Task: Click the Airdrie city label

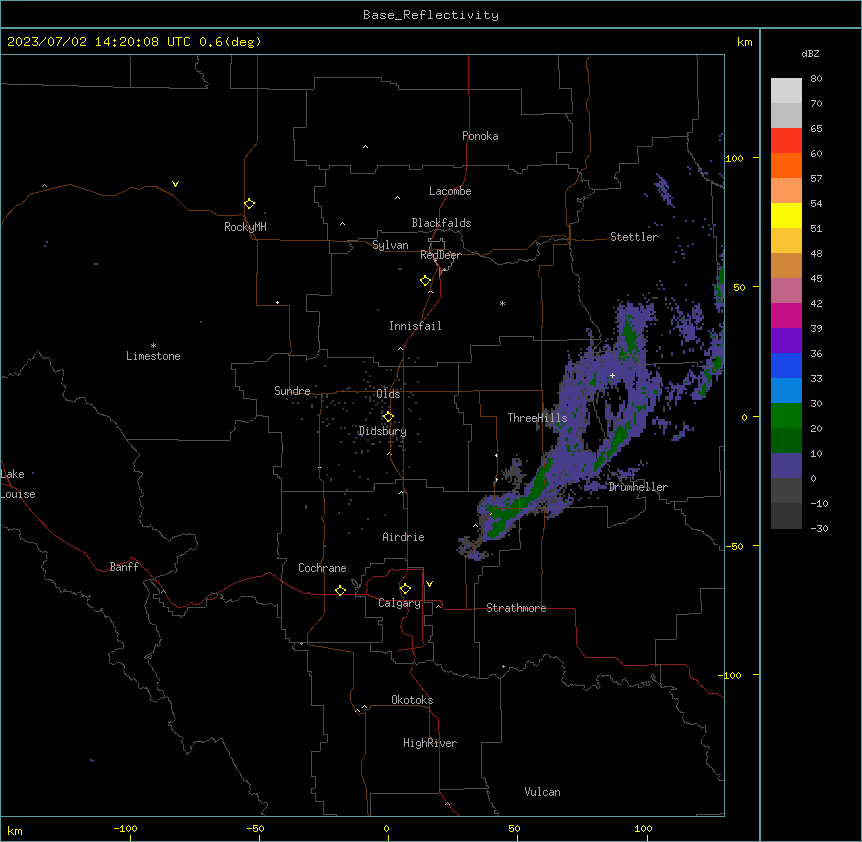Action: click(404, 537)
